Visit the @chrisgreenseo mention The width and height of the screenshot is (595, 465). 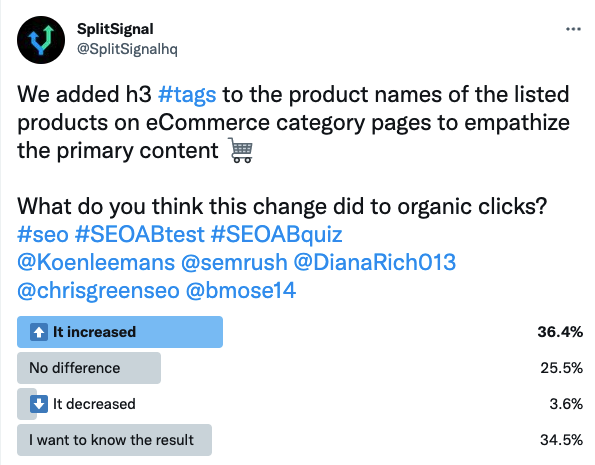[98, 291]
